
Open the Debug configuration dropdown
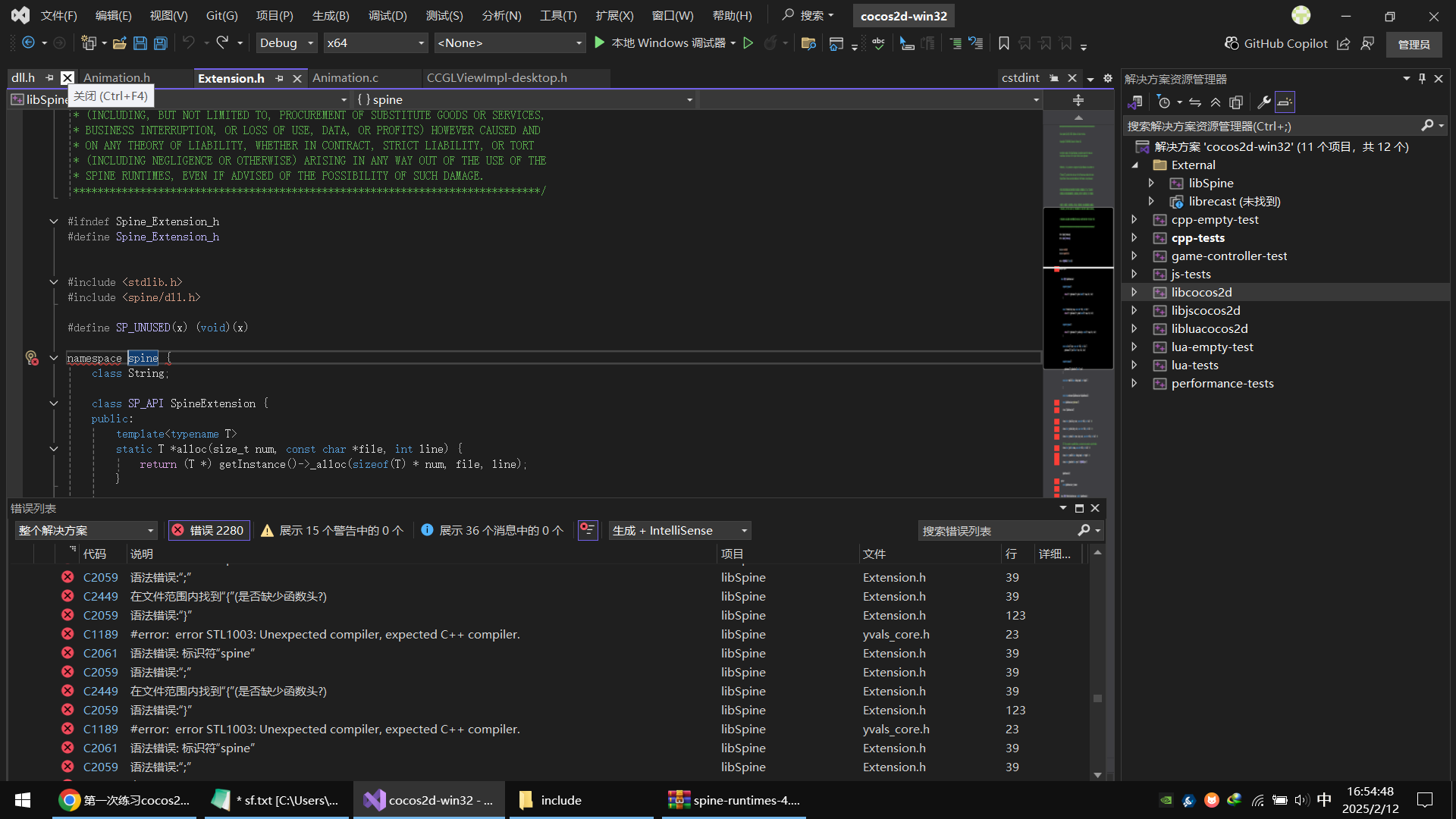286,43
